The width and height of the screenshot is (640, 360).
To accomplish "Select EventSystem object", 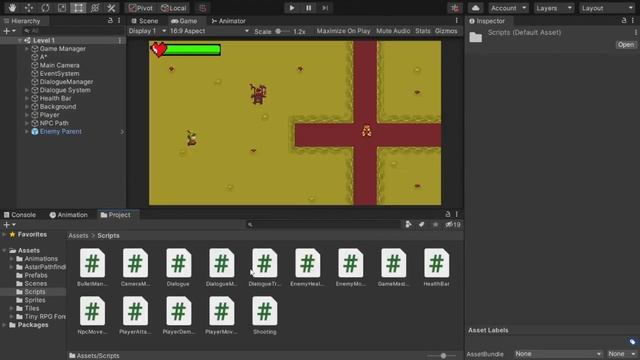I will click(x=59, y=73).
